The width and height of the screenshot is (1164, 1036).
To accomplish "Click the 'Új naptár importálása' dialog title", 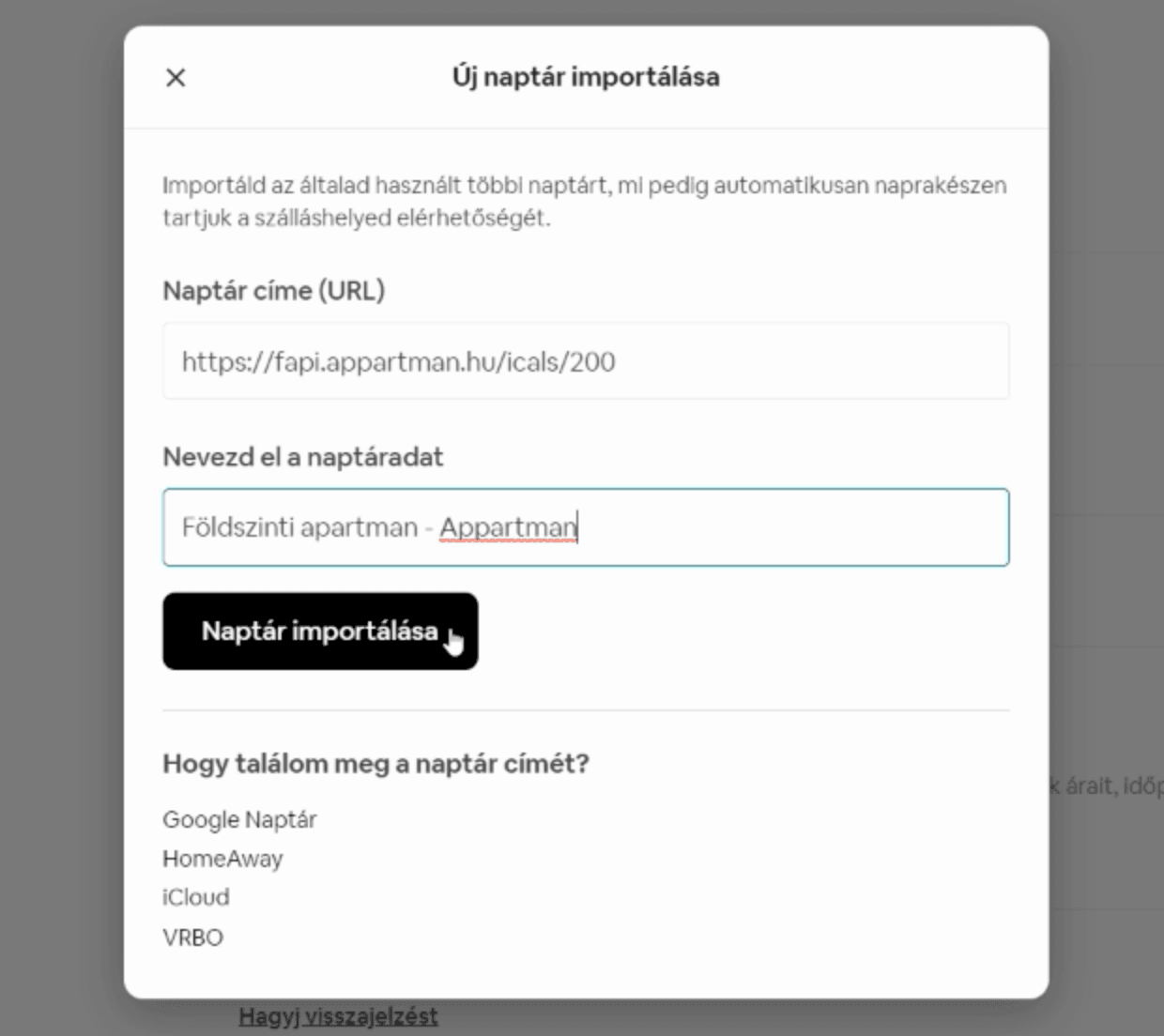I will (x=586, y=77).
